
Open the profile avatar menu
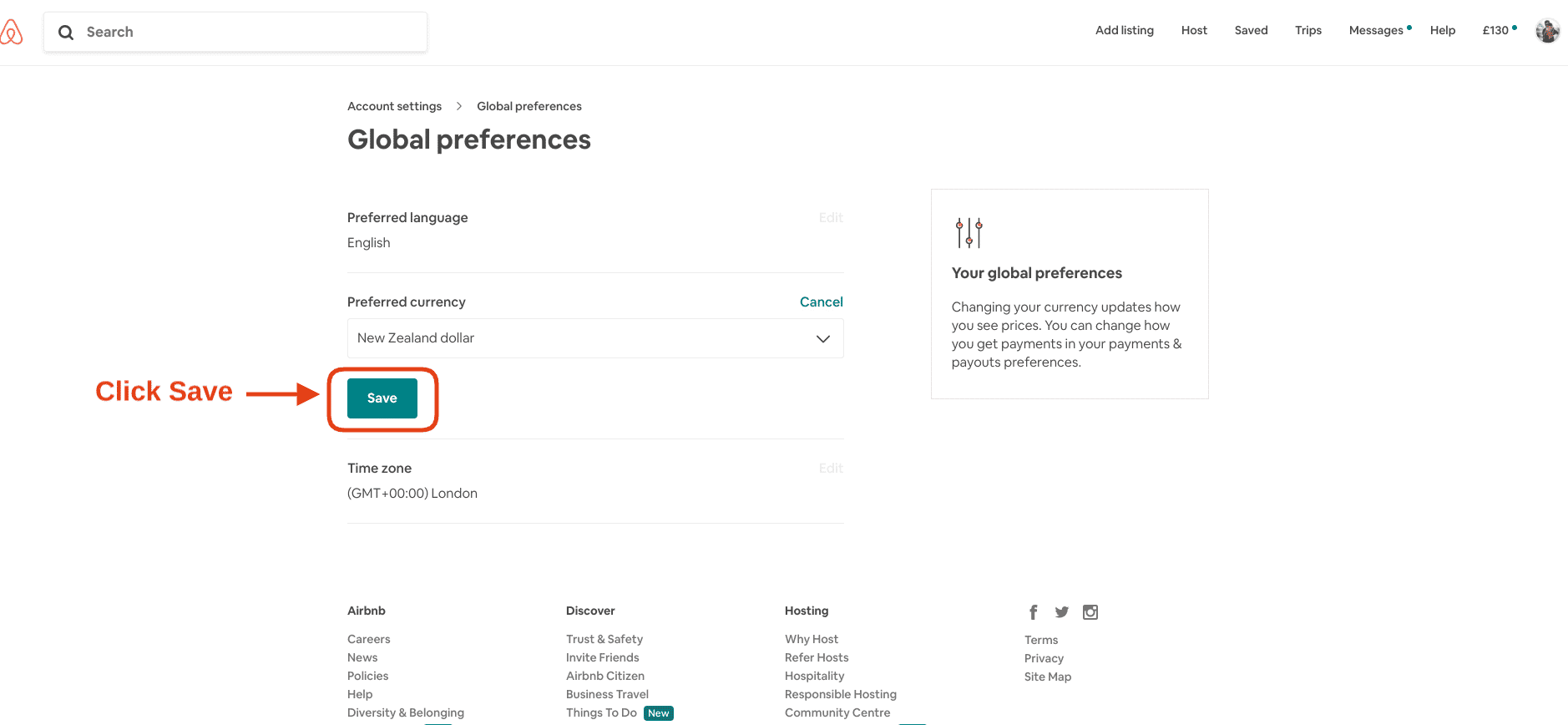1547,31
